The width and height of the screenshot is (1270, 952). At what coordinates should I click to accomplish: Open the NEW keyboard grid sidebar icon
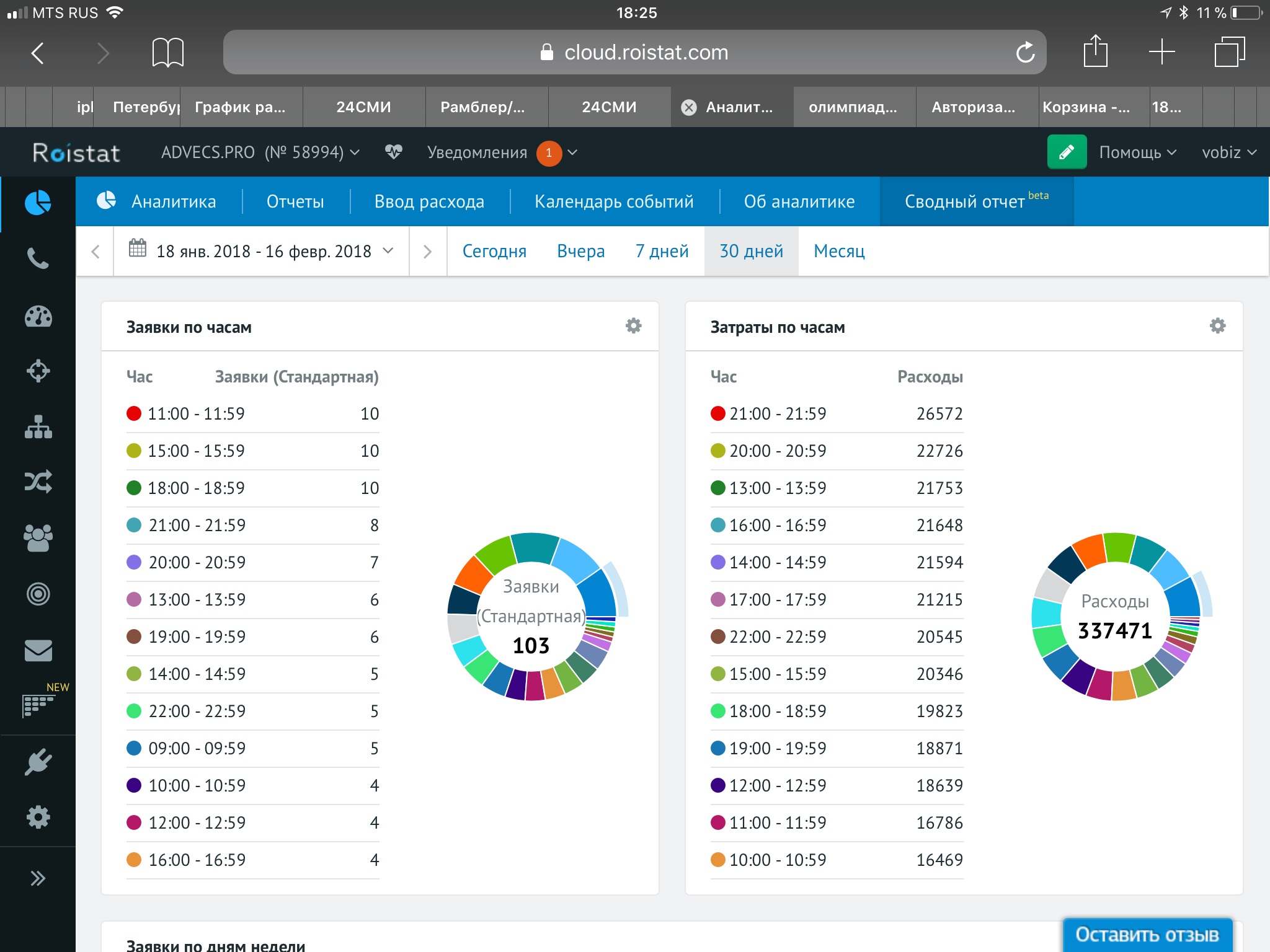pyautogui.click(x=38, y=705)
